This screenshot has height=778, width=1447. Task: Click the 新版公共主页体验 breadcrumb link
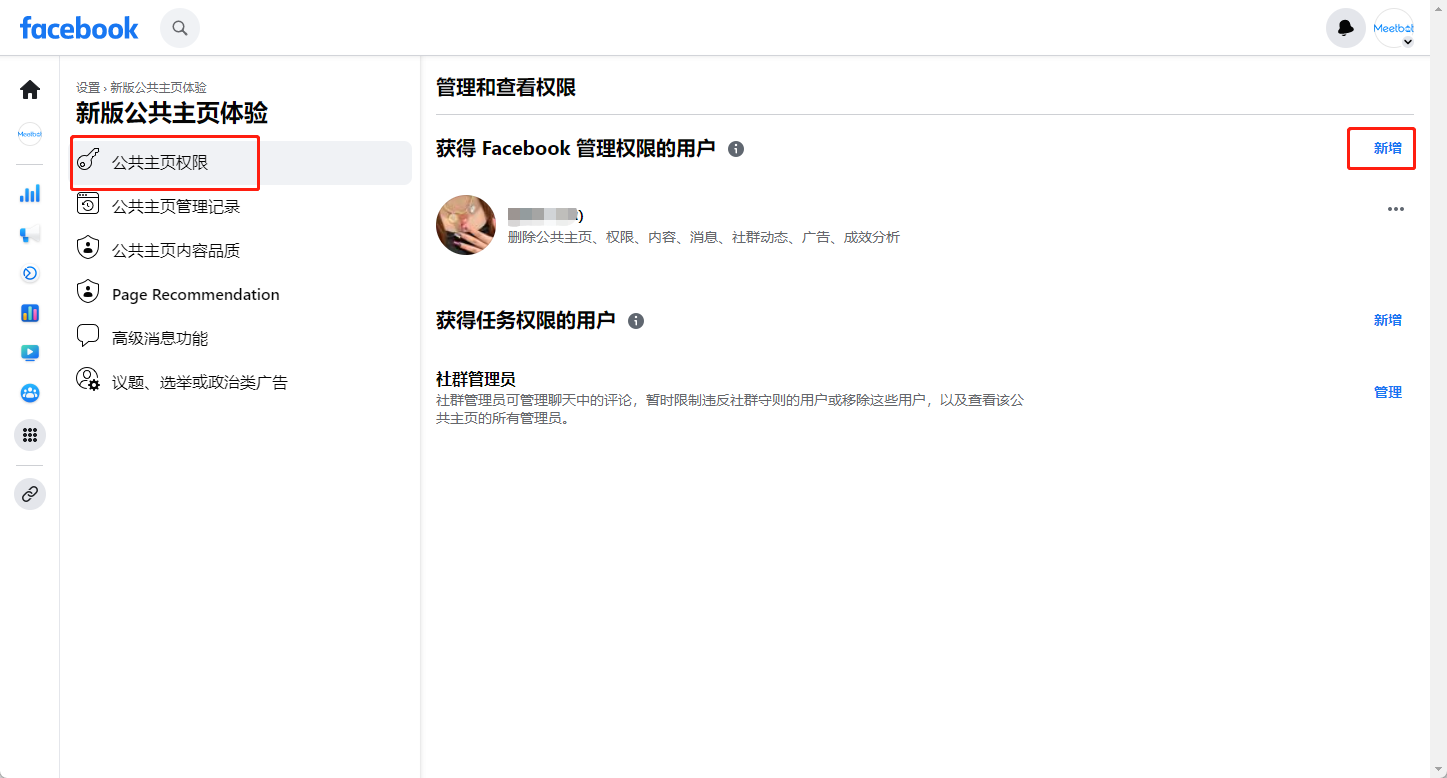point(158,88)
